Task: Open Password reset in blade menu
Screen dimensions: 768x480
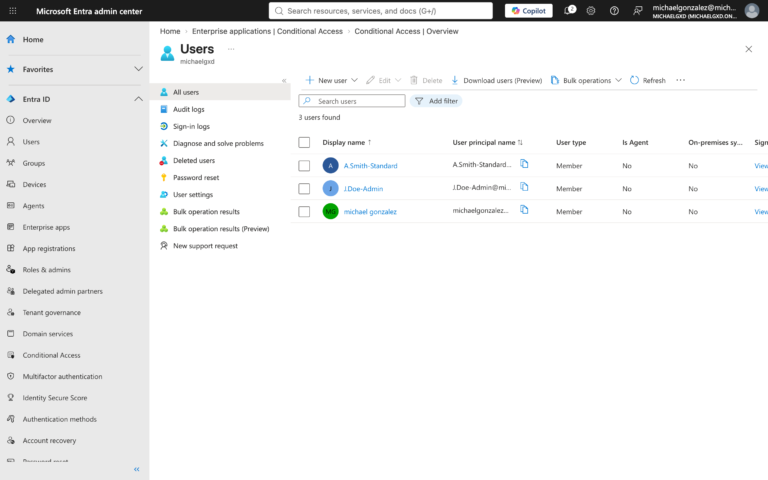Action: coord(196,178)
